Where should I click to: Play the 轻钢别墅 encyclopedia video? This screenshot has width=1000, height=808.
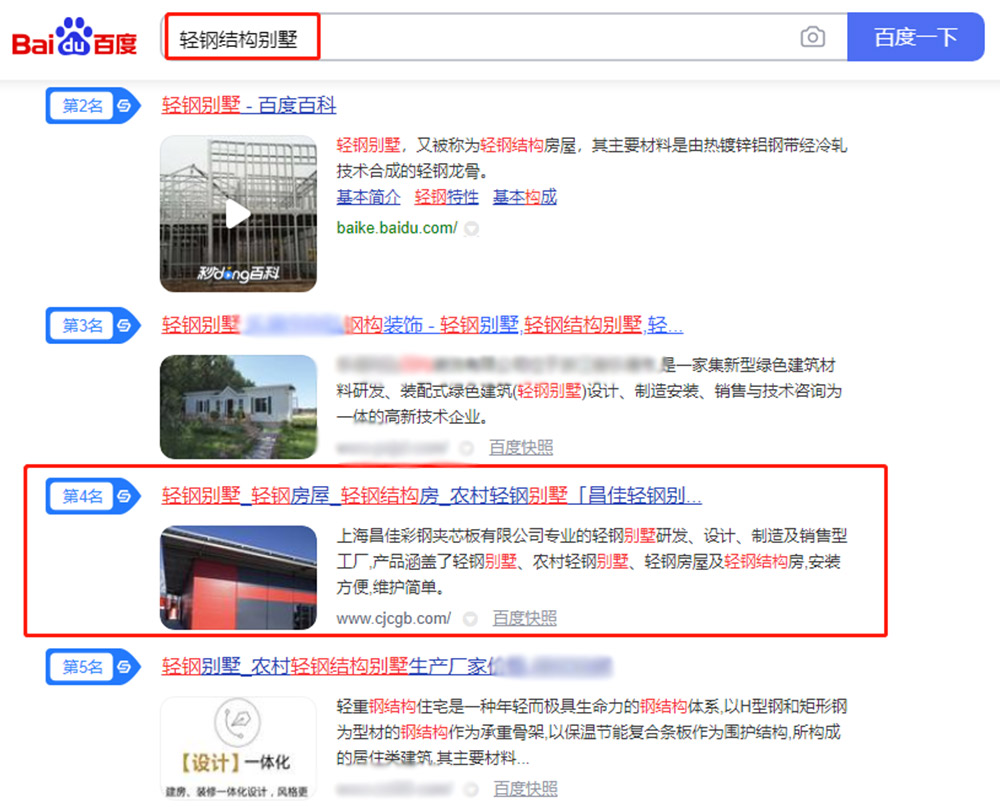click(237, 213)
